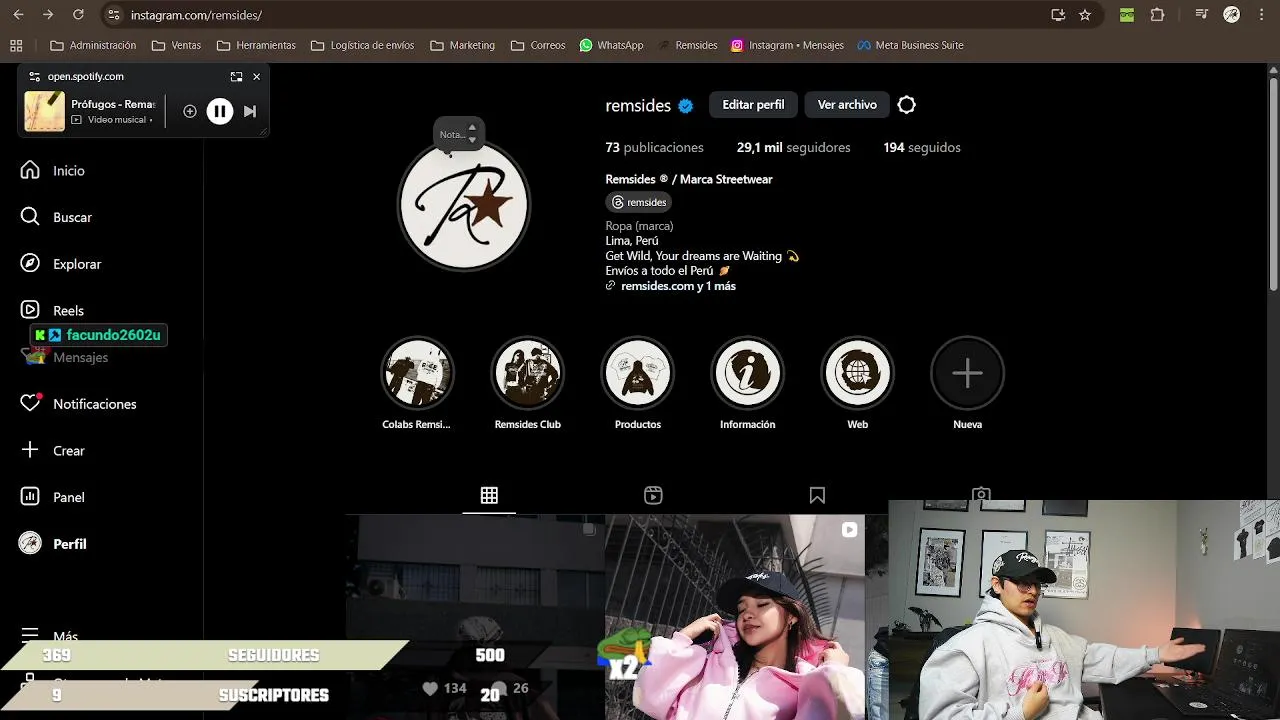Click the Nota bubble above avatar

pyautogui.click(x=459, y=134)
